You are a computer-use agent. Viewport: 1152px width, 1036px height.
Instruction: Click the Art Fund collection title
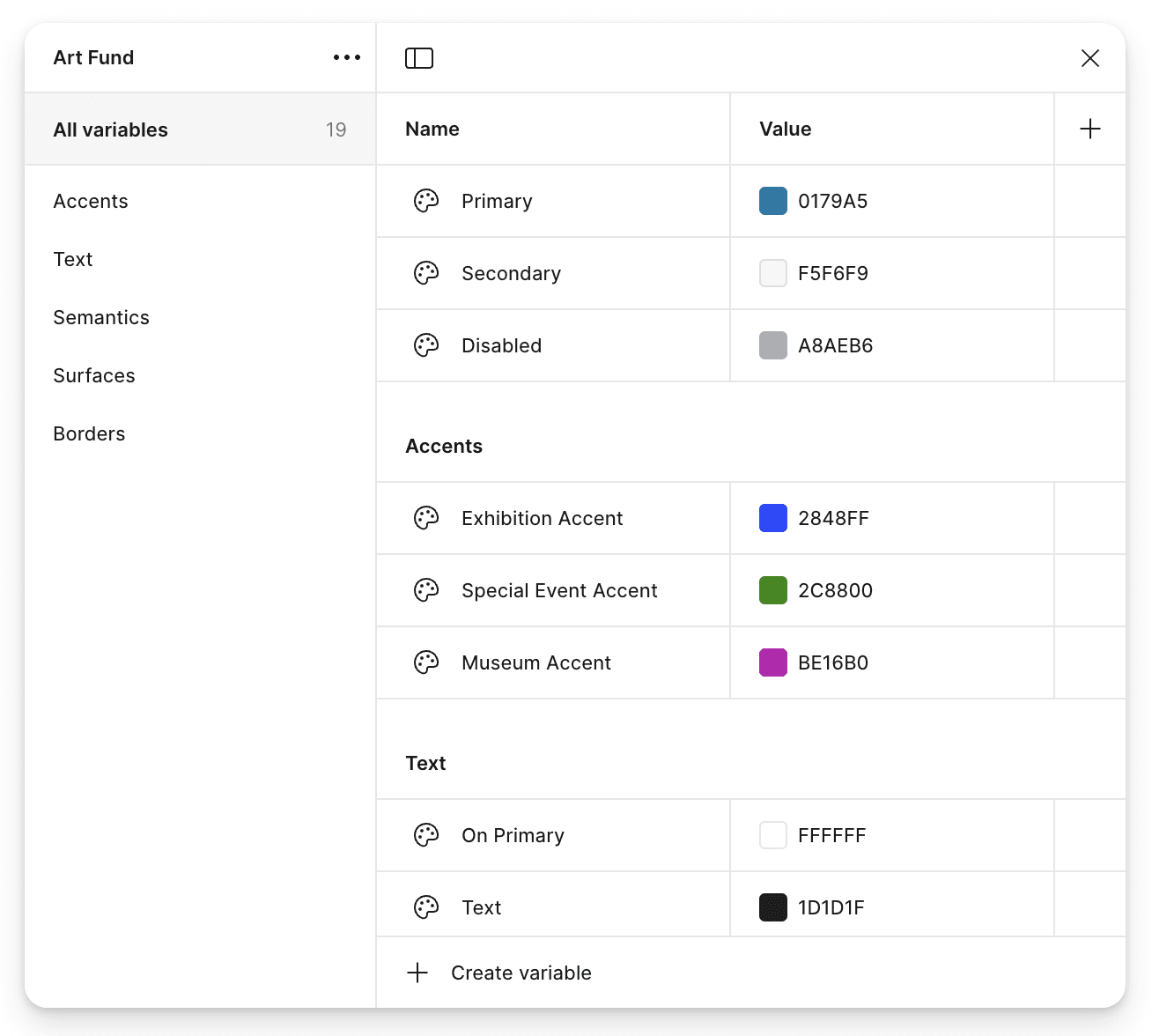pyautogui.click(x=93, y=57)
